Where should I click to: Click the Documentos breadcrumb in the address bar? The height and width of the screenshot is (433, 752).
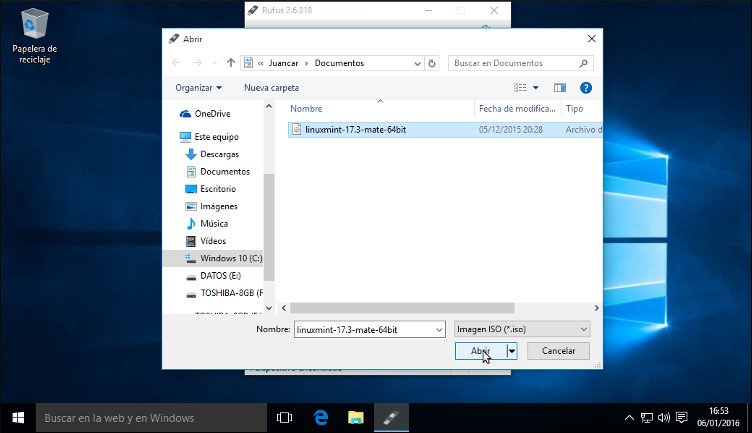tap(339, 63)
